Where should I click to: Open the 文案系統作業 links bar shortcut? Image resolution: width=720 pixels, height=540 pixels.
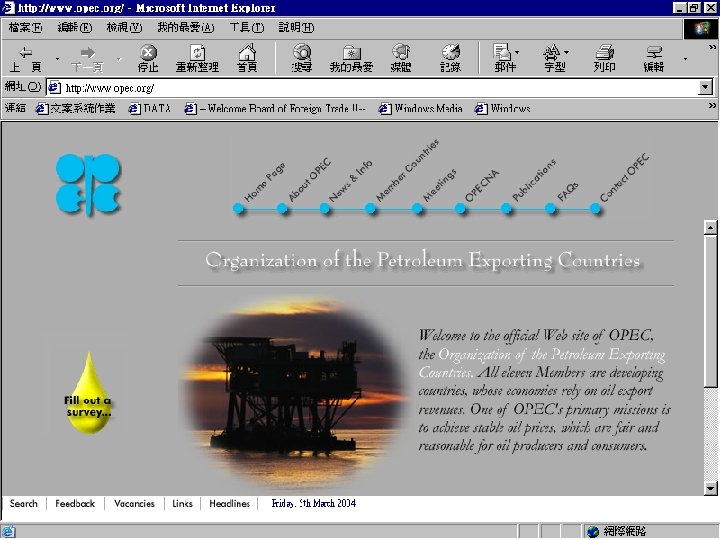(76, 108)
